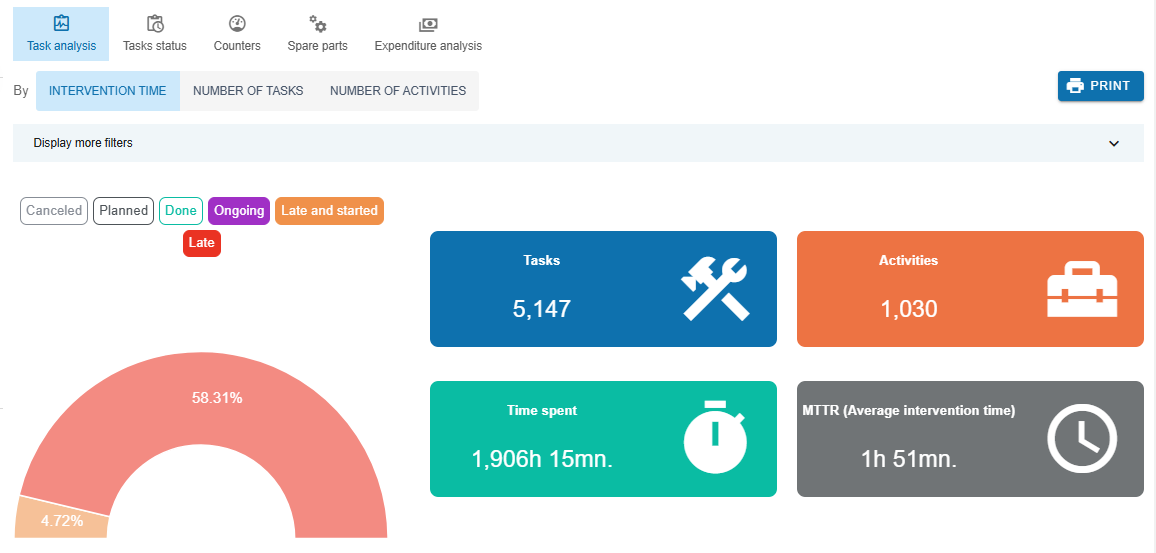Toggle the Planned status filter

(124, 211)
